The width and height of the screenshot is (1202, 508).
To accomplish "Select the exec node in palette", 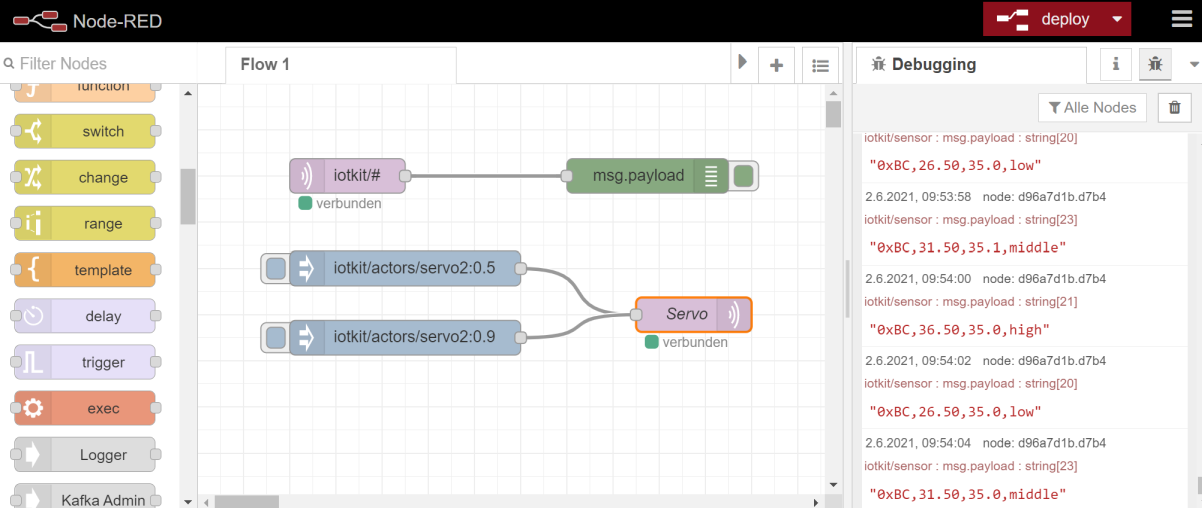I will coord(85,408).
